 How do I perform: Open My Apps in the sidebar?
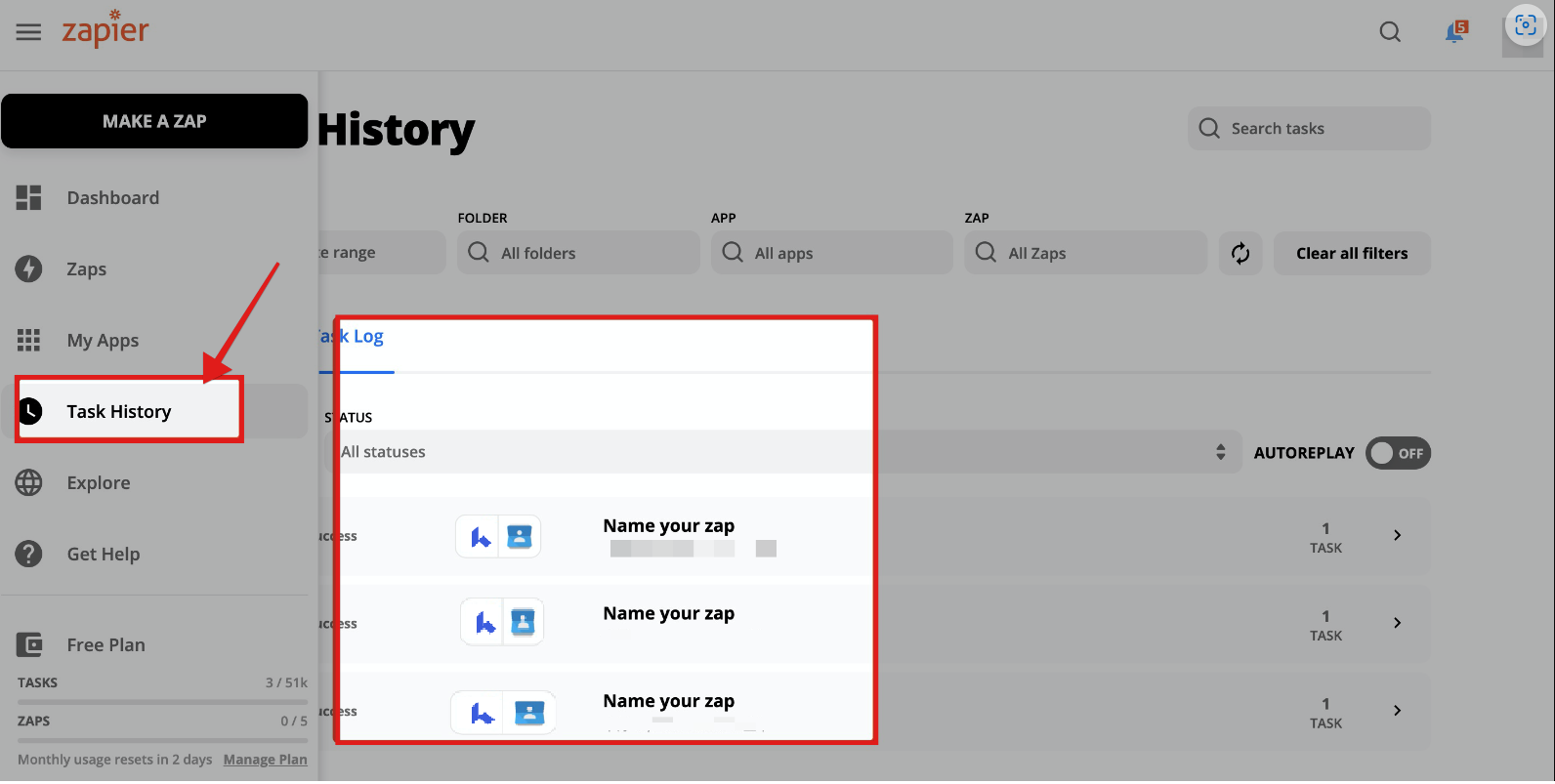(103, 341)
